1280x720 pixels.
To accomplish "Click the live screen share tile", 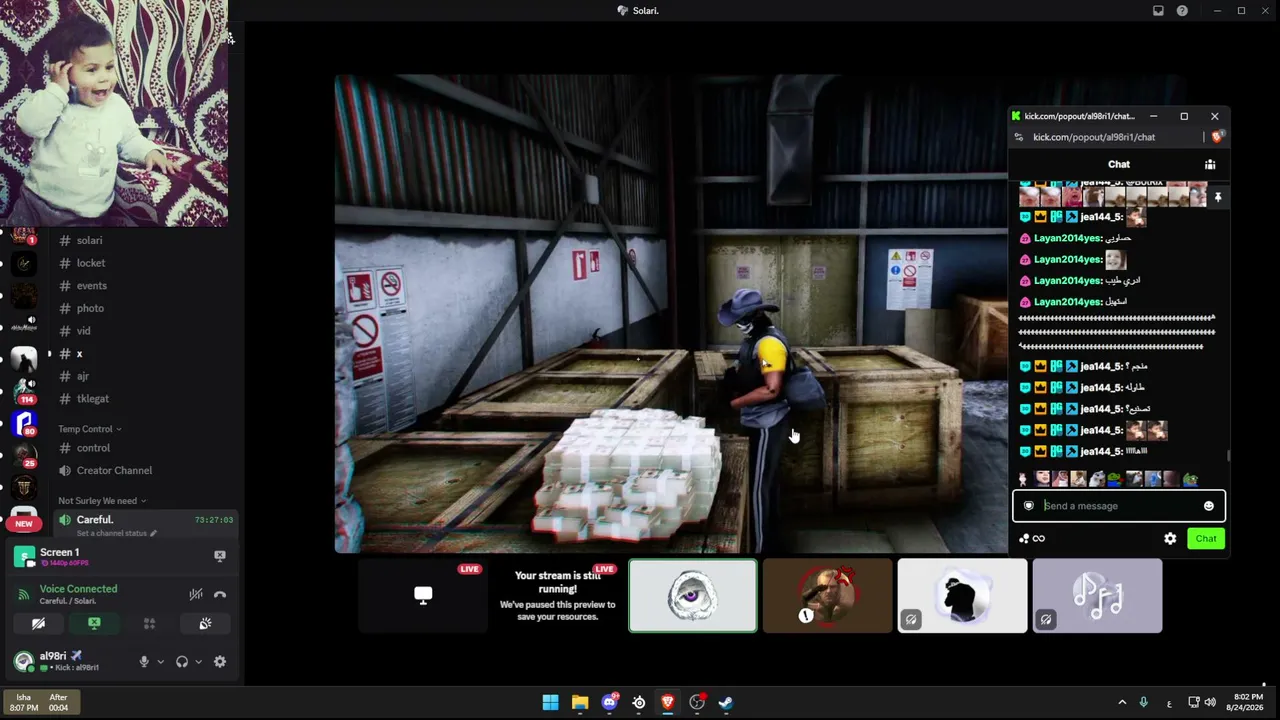I will (x=423, y=596).
